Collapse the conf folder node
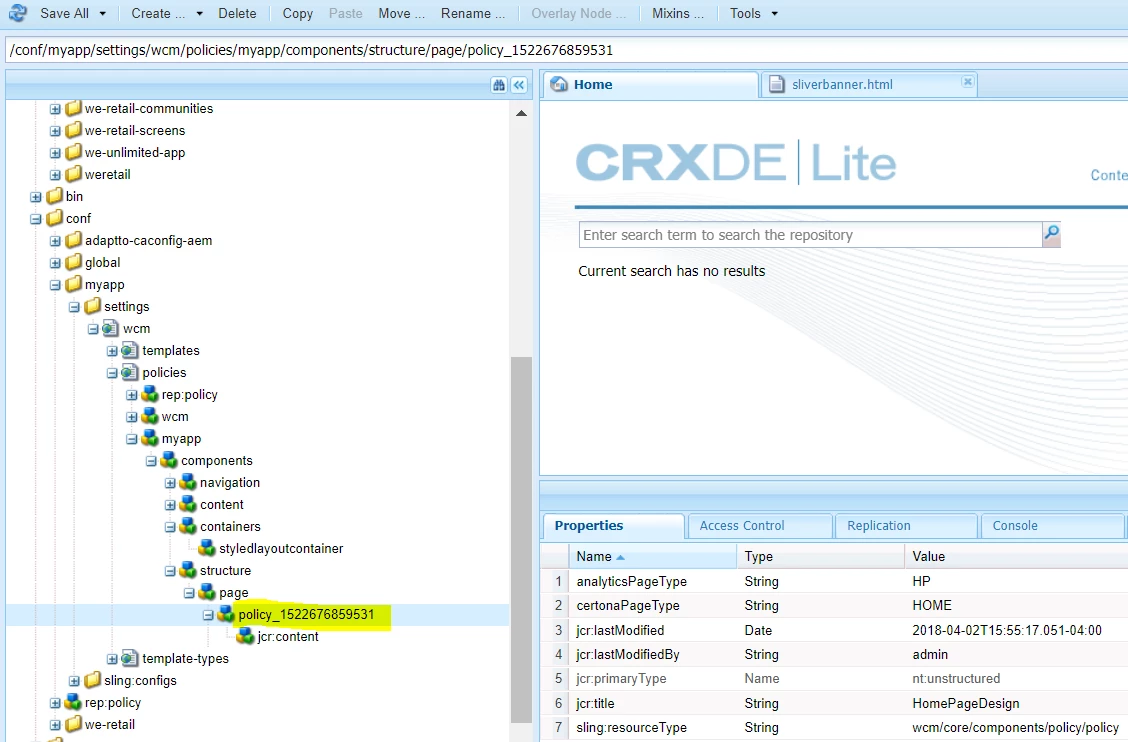This screenshot has width=1128, height=742. 36,219
